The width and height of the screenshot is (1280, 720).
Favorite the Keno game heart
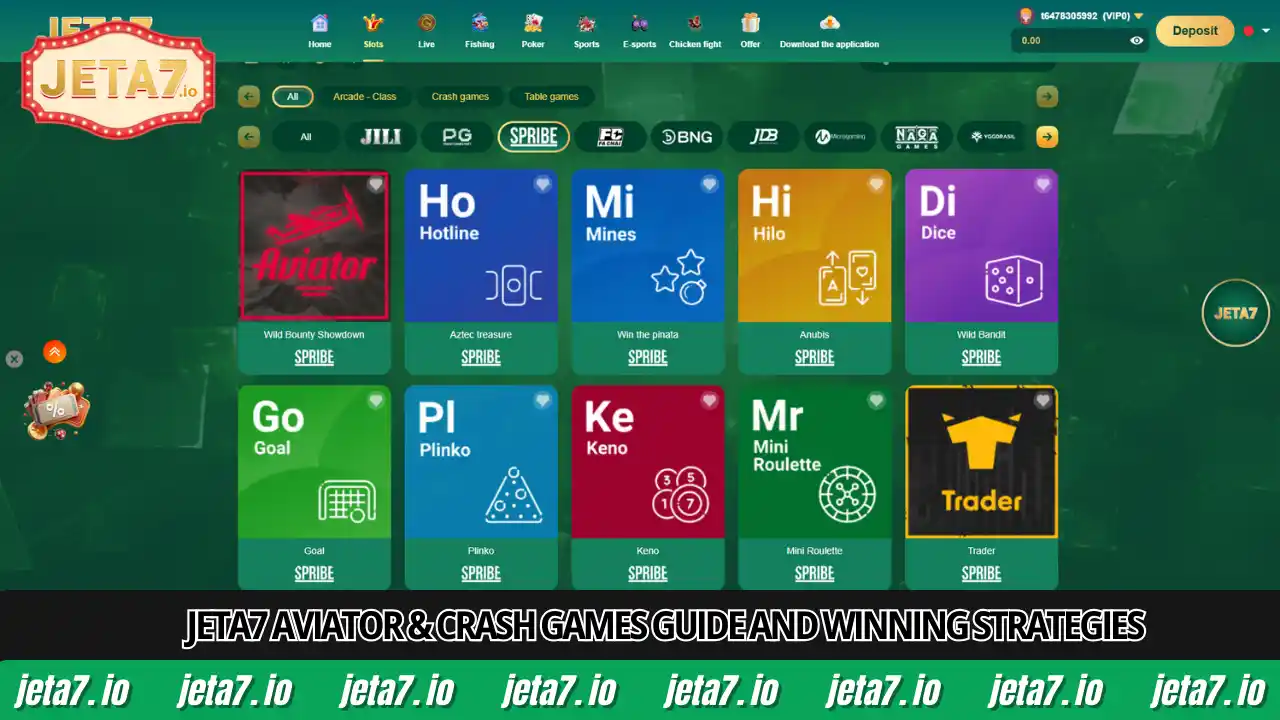click(710, 400)
